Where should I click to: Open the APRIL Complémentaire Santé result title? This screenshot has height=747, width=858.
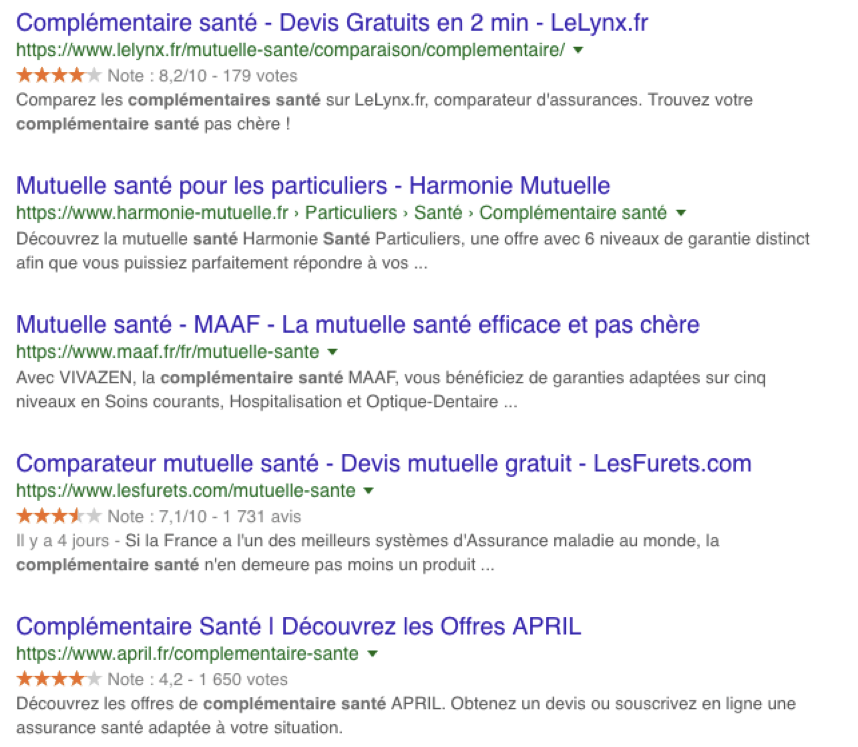point(298,627)
